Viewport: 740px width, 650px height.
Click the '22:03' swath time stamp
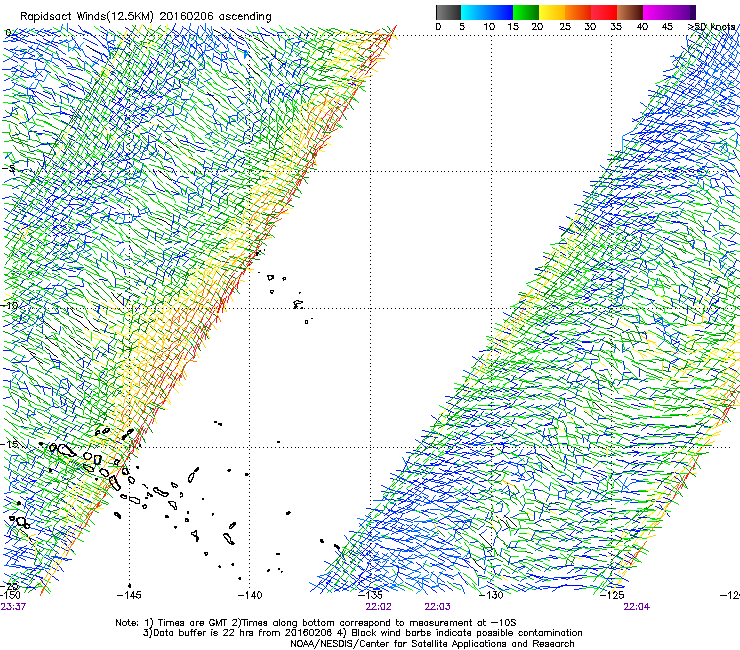437,607
